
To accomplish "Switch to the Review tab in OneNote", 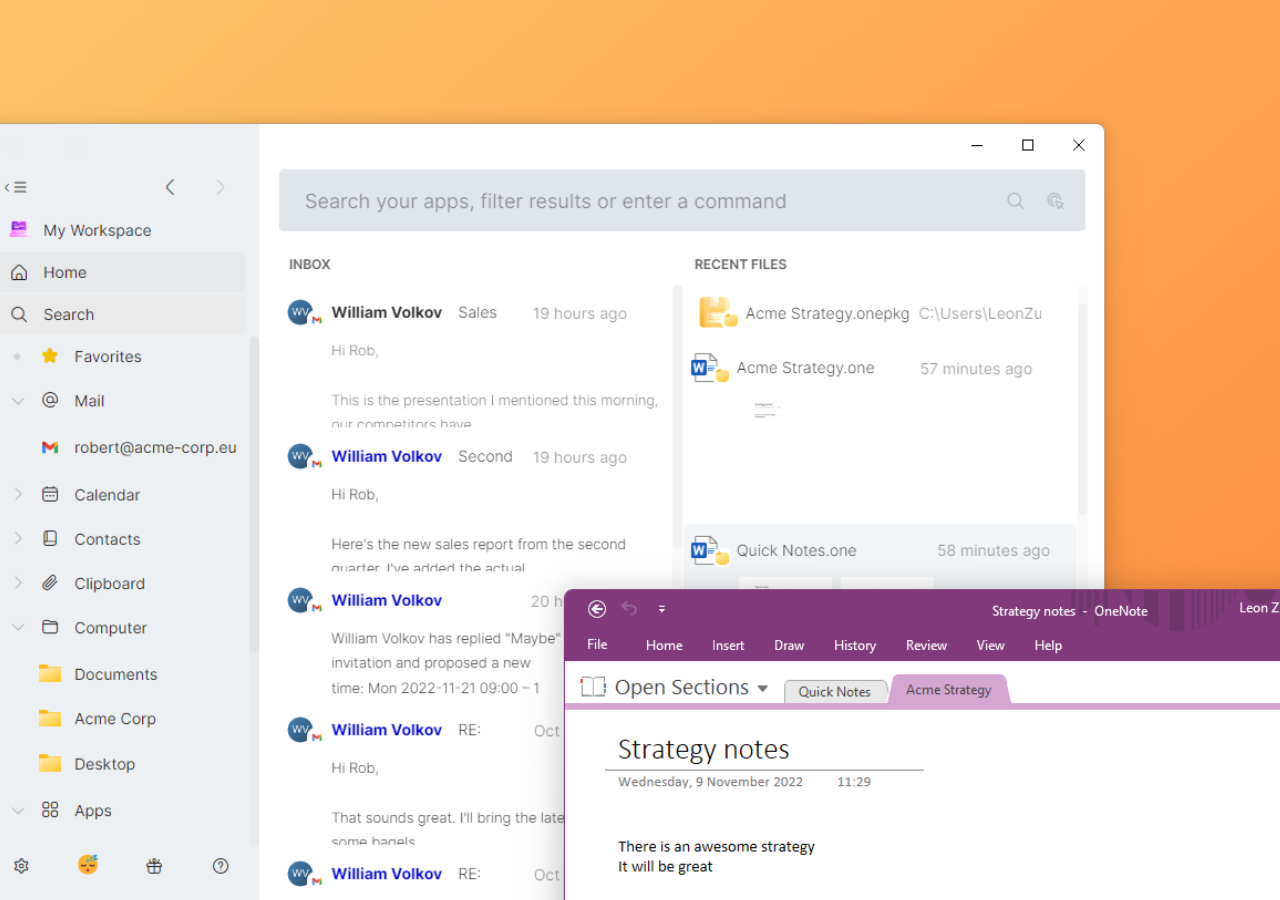I will (x=926, y=645).
